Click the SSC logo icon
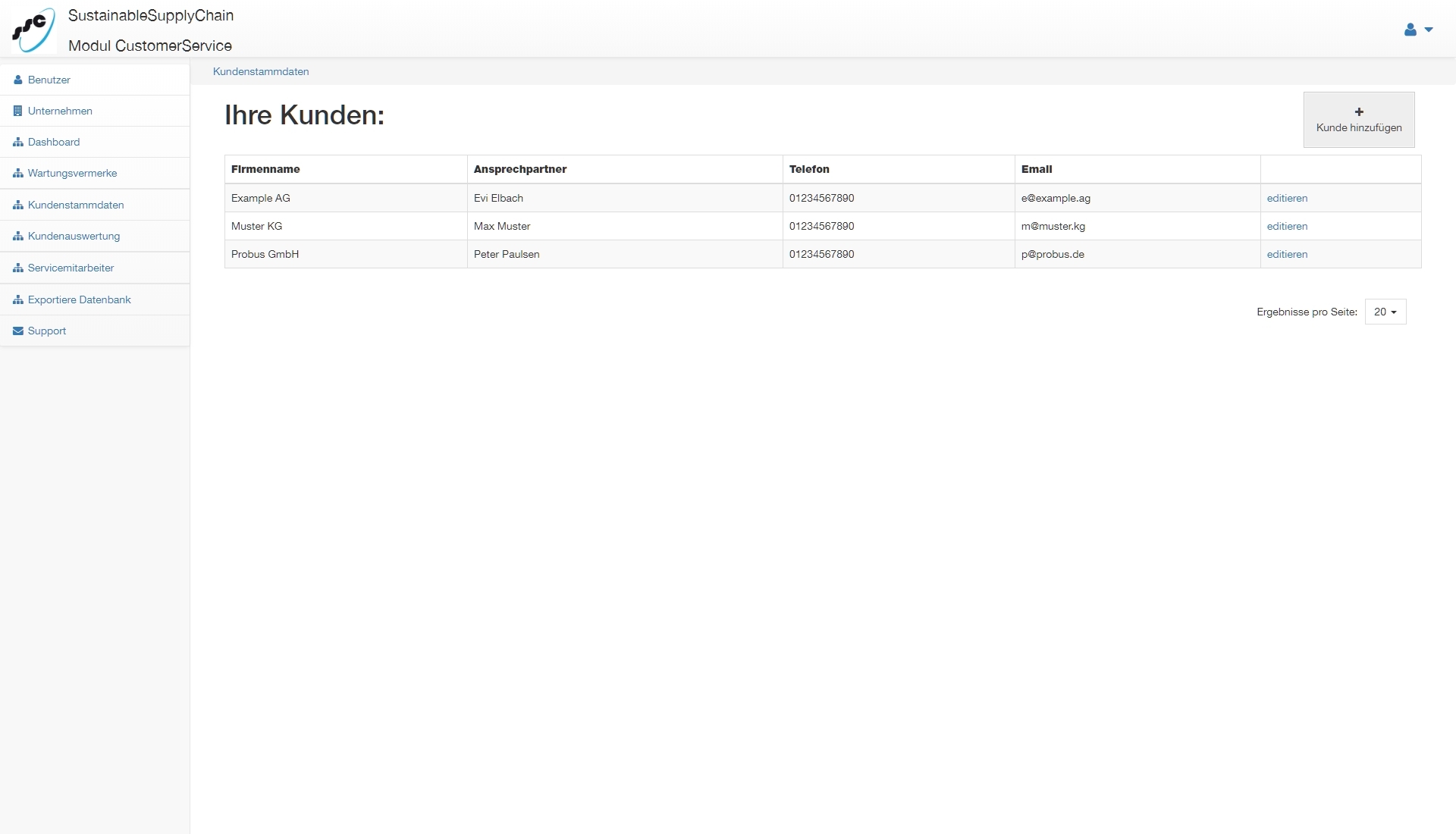 (x=33, y=30)
